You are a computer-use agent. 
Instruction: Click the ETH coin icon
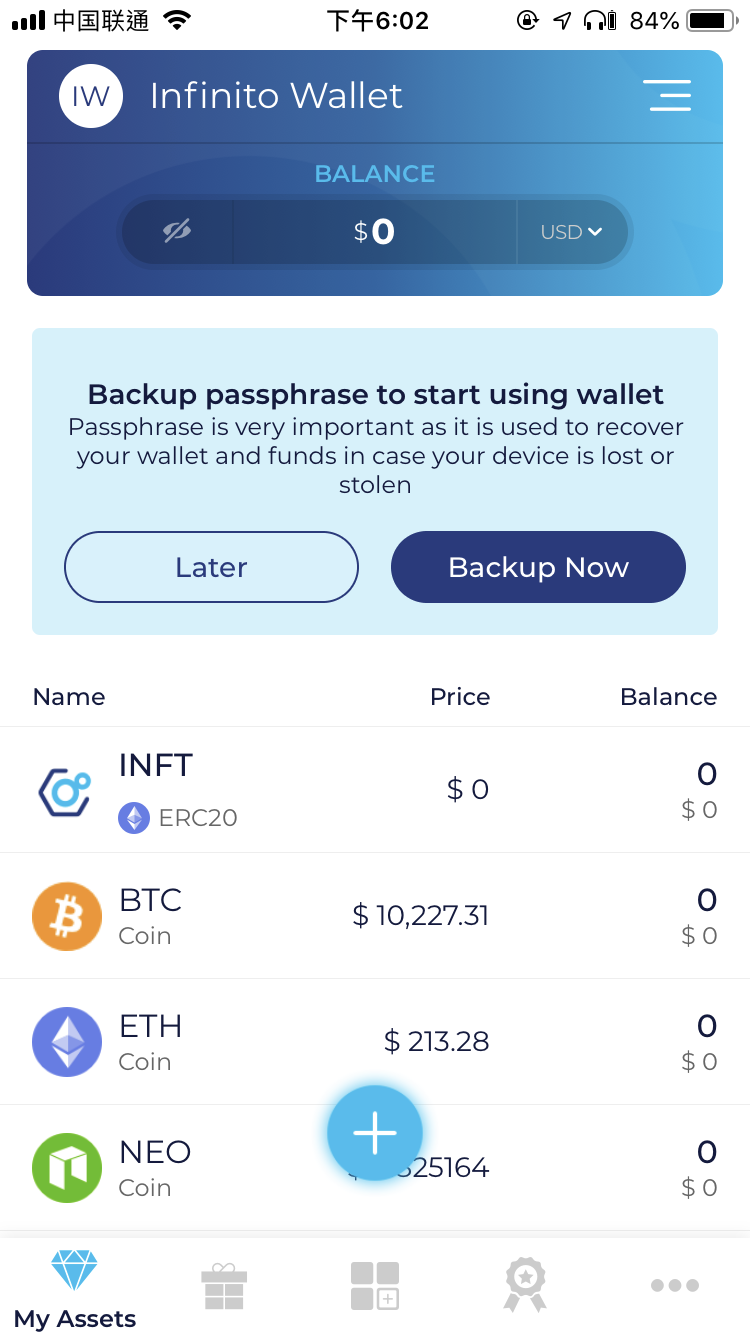click(x=66, y=1041)
